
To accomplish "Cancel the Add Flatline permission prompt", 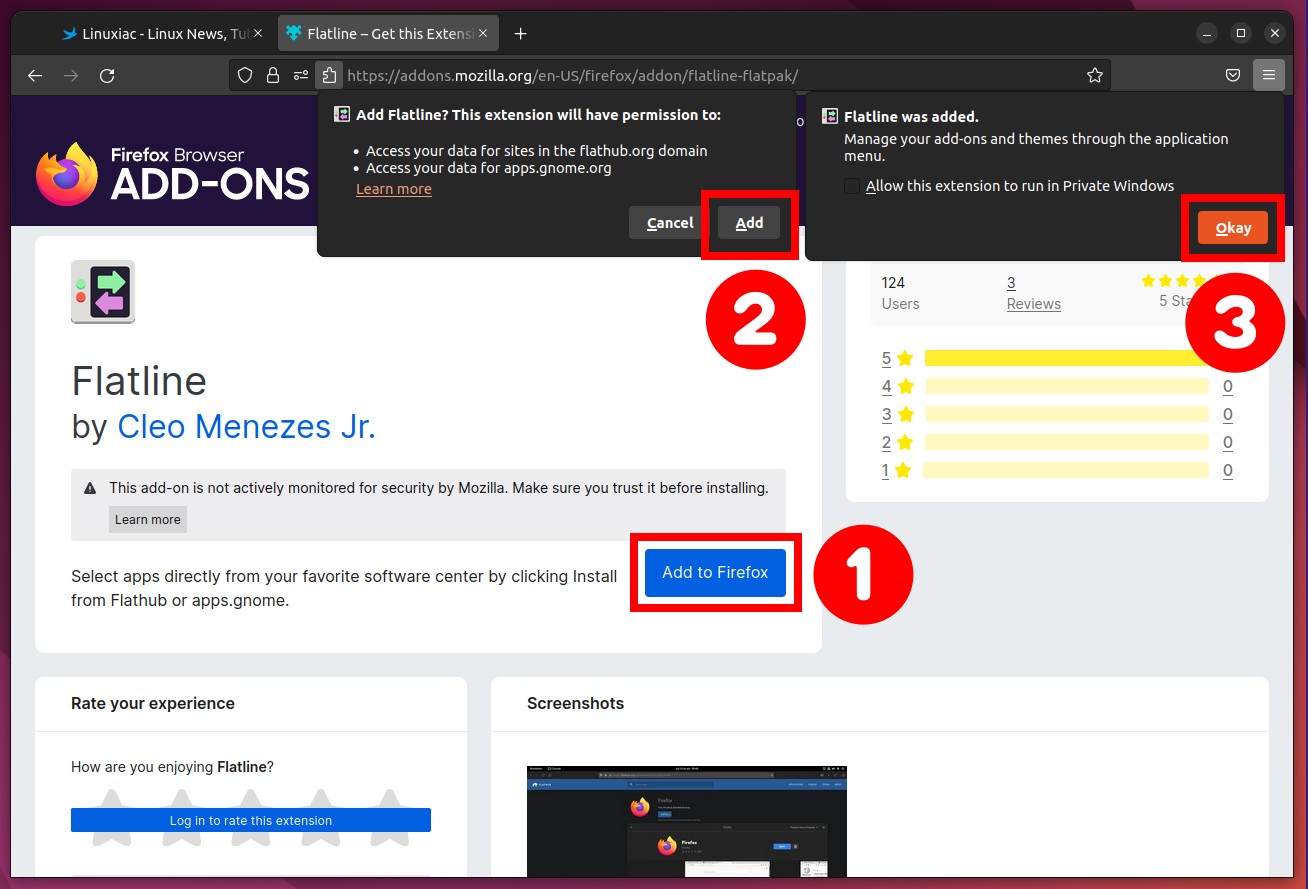I will coord(670,223).
